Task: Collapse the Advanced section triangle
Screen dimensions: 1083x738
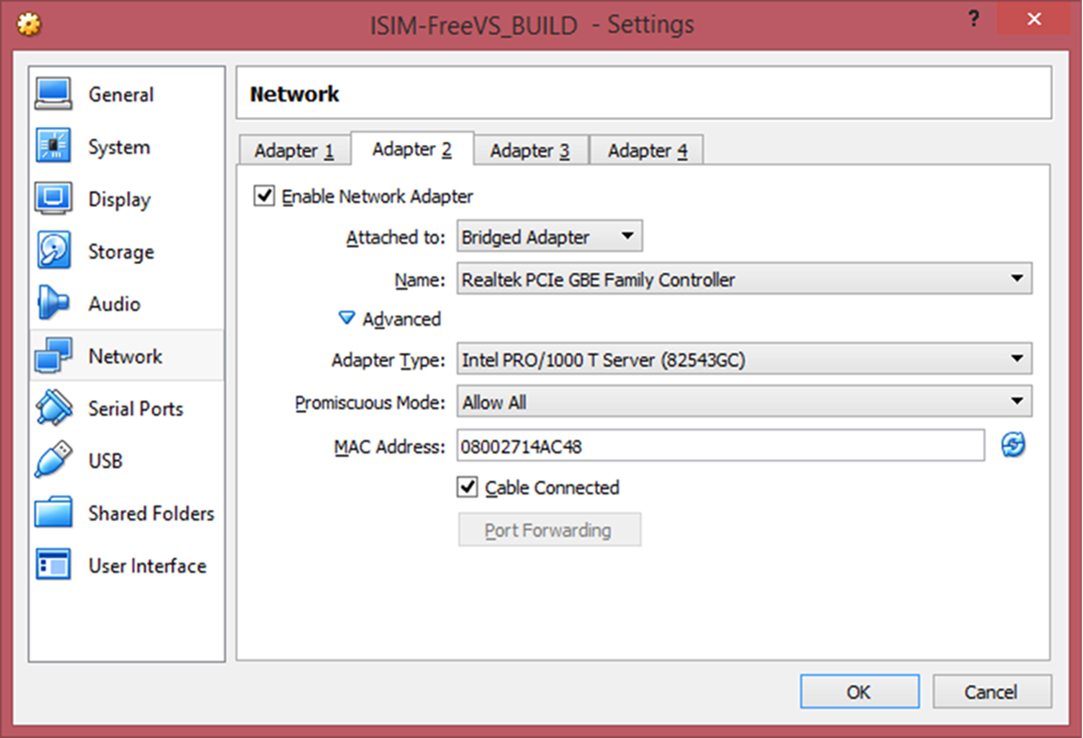Action: point(347,318)
